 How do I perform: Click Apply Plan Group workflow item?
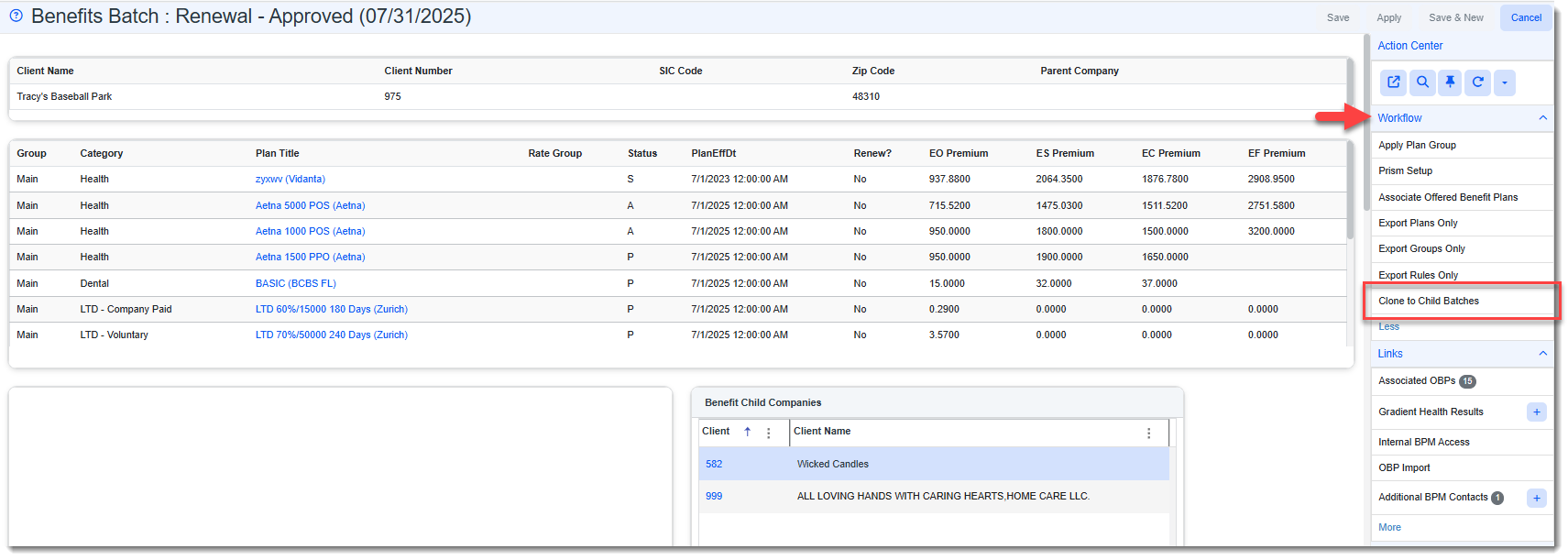pyautogui.click(x=1417, y=146)
